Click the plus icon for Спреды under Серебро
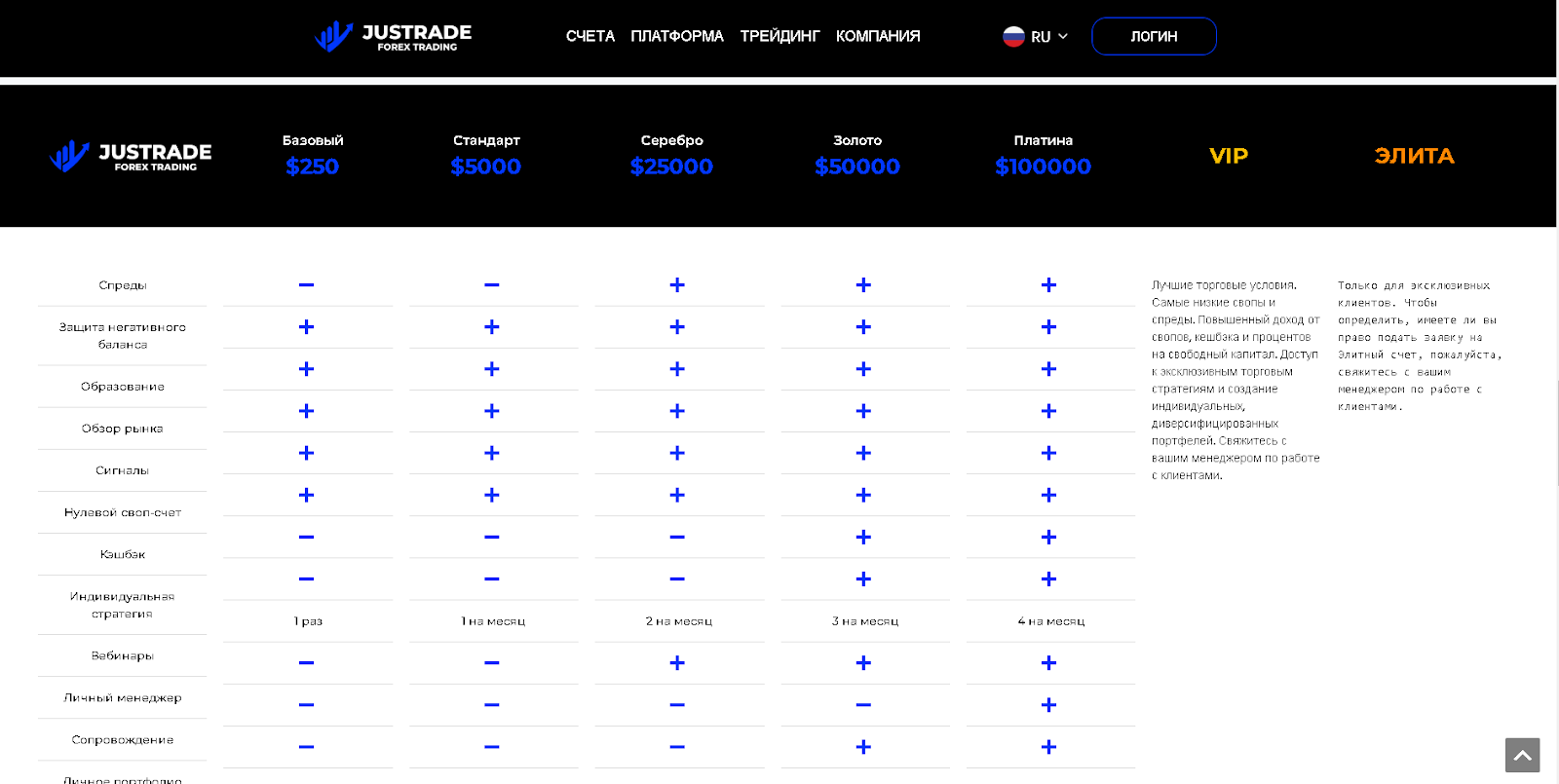 pyautogui.click(x=677, y=285)
